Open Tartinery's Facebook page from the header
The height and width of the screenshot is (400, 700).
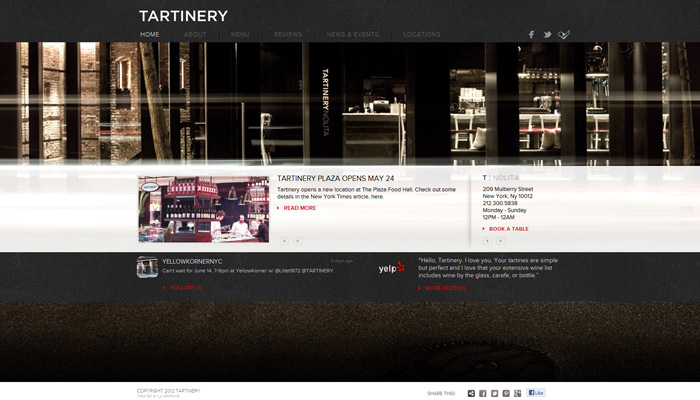tap(531, 34)
